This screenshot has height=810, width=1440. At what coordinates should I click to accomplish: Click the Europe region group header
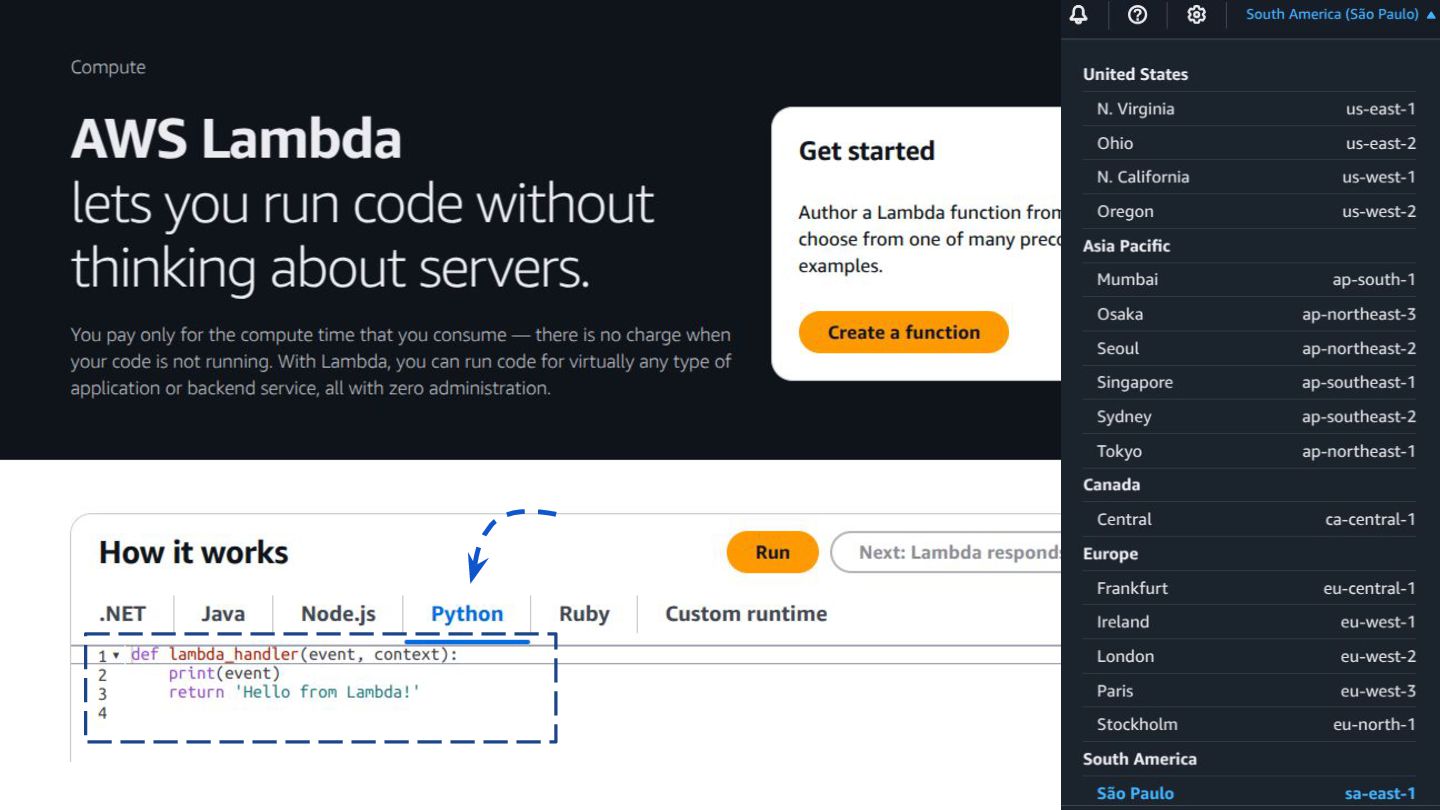tap(1110, 554)
